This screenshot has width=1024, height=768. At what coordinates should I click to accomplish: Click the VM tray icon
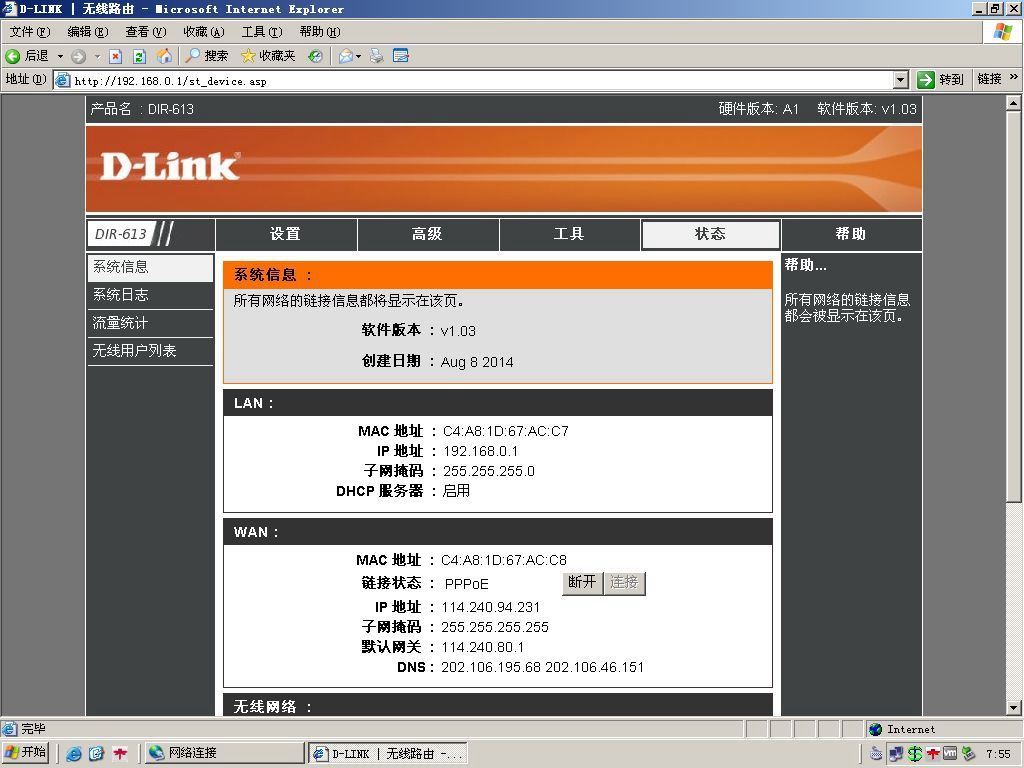[950, 754]
